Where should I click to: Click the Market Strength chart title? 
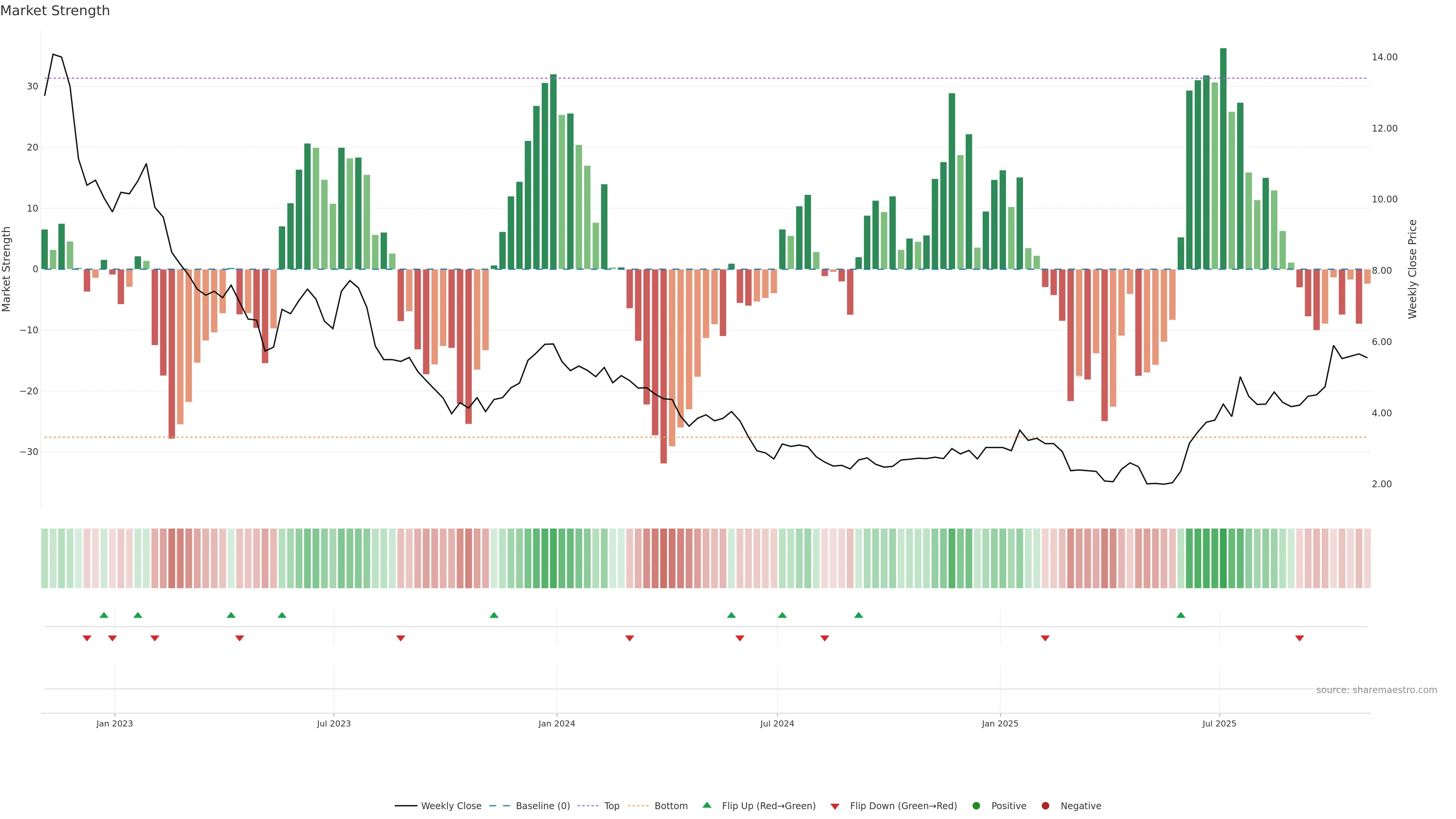point(55,11)
